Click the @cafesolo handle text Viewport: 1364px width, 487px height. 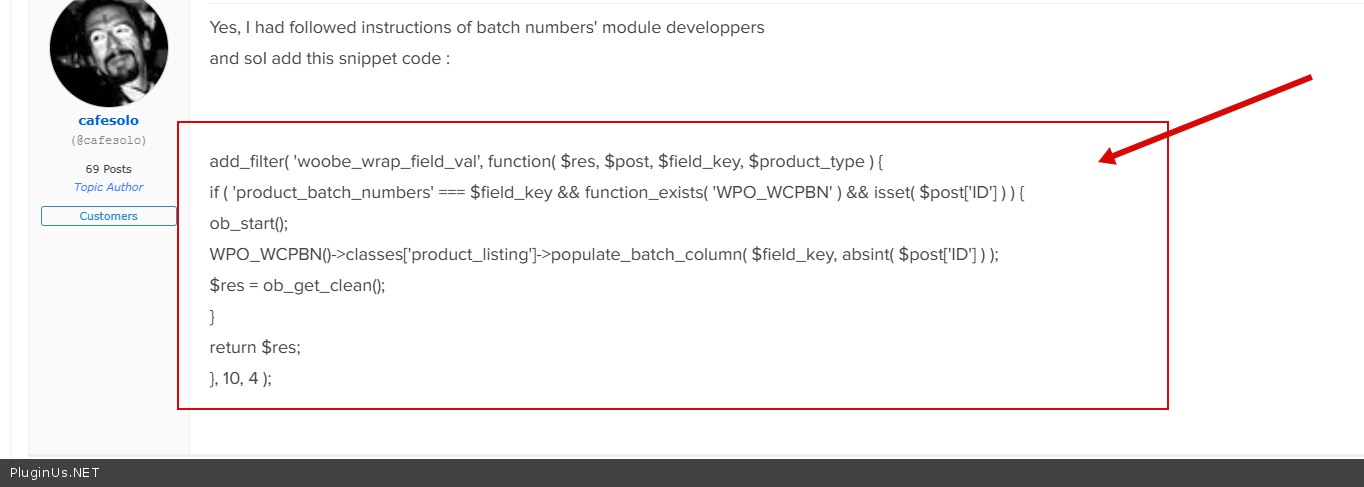108,141
